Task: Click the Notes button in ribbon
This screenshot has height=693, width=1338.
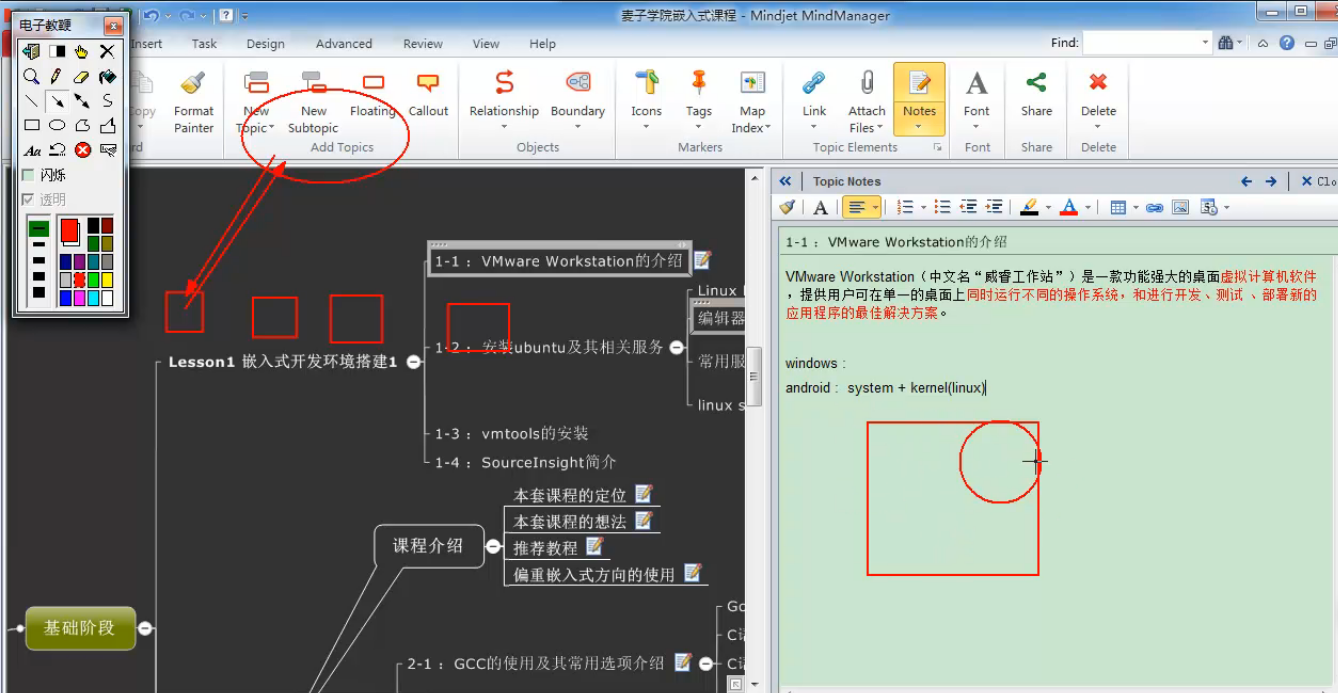Action: tap(919, 100)
